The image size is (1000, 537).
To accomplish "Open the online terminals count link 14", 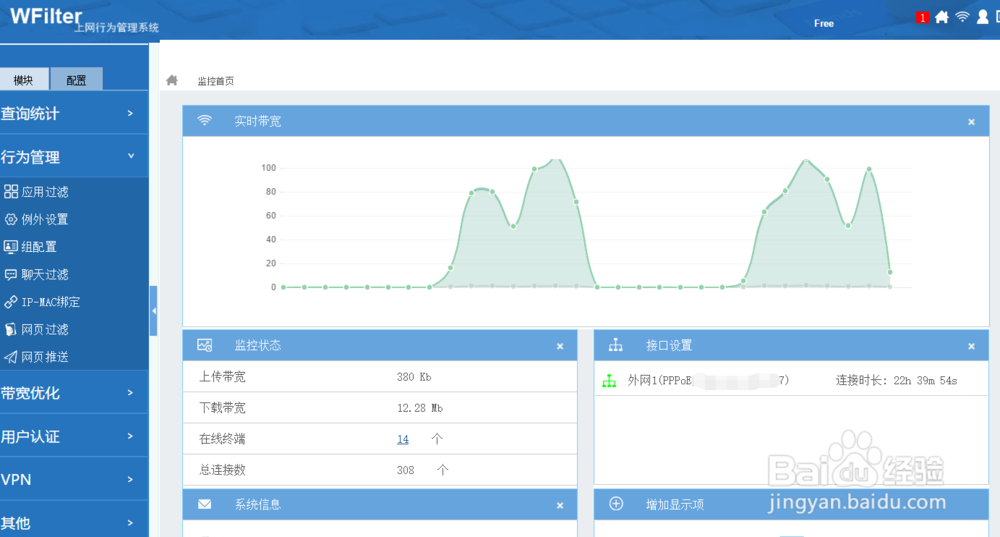I will [402, 439].
